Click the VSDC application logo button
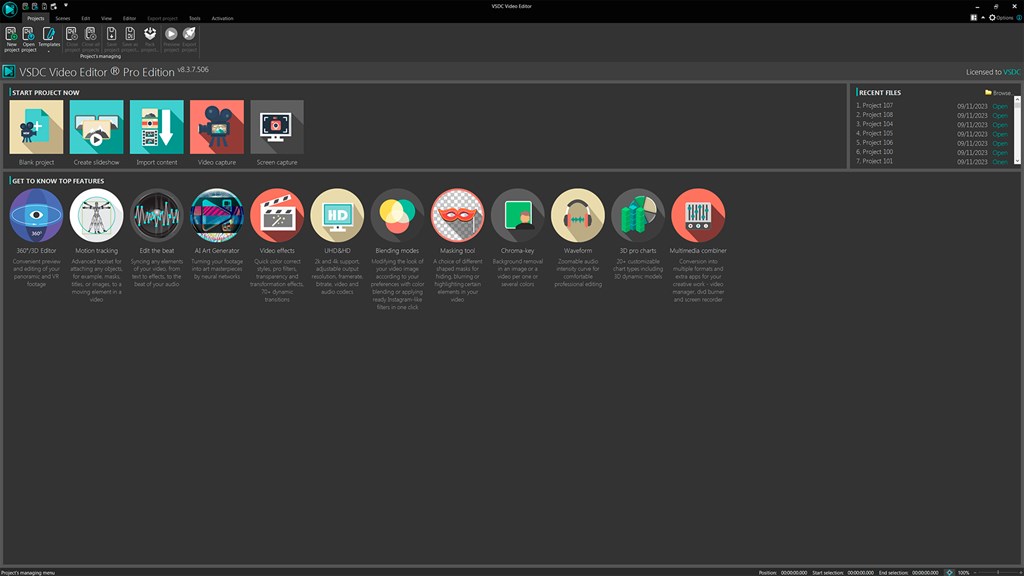This screenshot has width=1024, height=576. coord(10,8)
